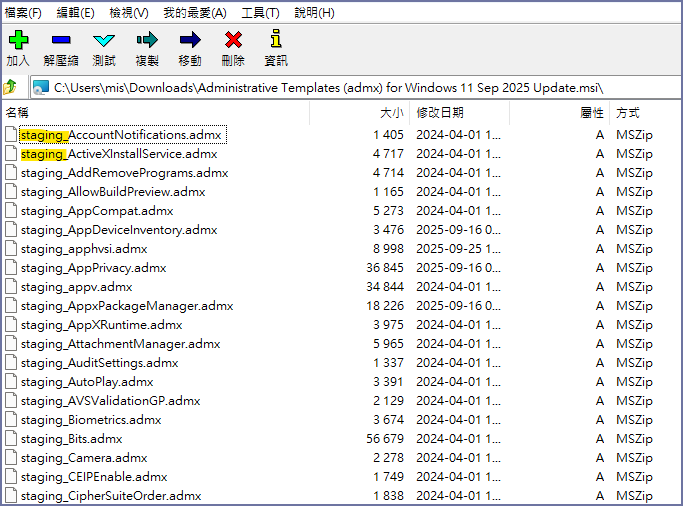
Task: Click the Copy (複製) arrow icon
Action: point(147,41)
